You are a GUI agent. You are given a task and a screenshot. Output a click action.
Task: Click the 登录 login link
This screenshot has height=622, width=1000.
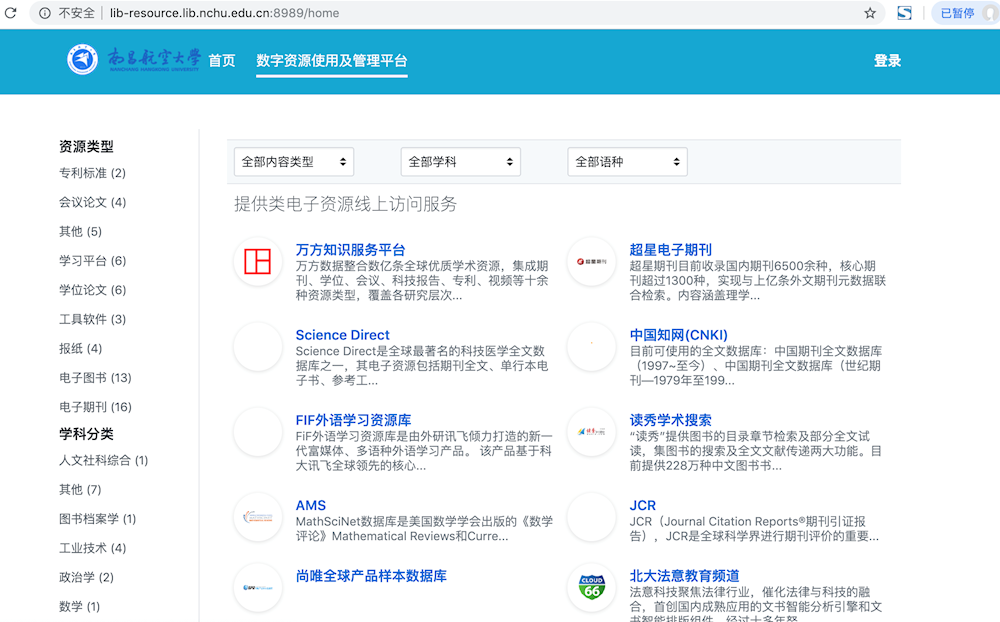[887, 61]
